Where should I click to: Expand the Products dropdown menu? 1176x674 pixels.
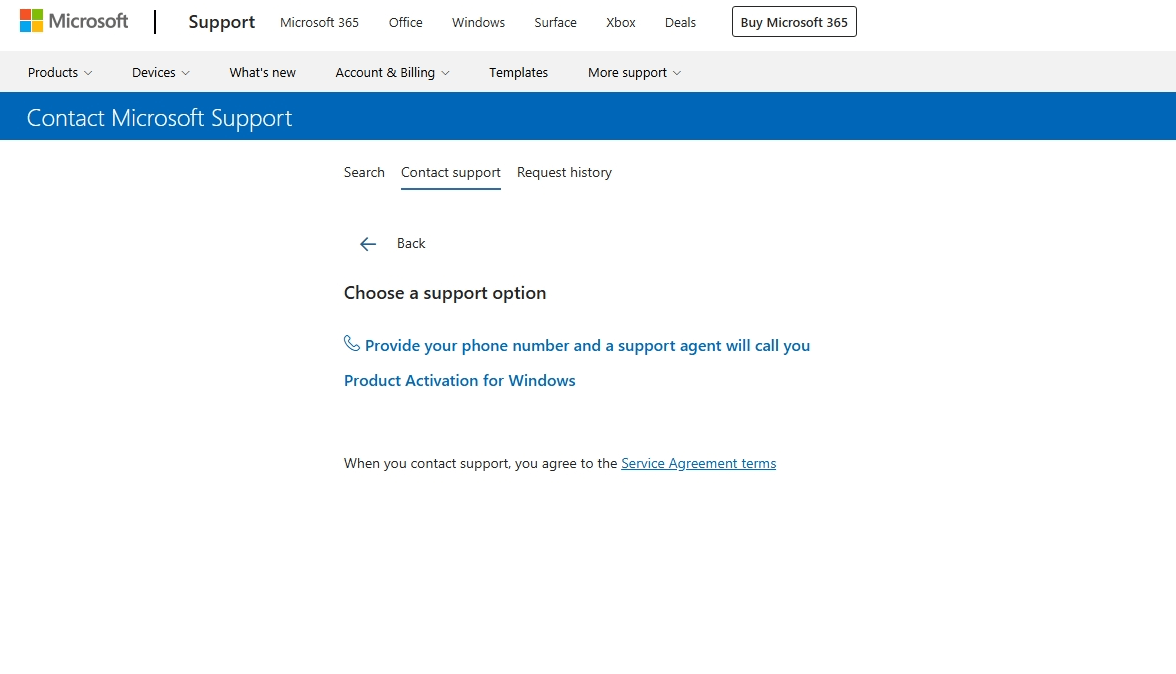[60, 73]
